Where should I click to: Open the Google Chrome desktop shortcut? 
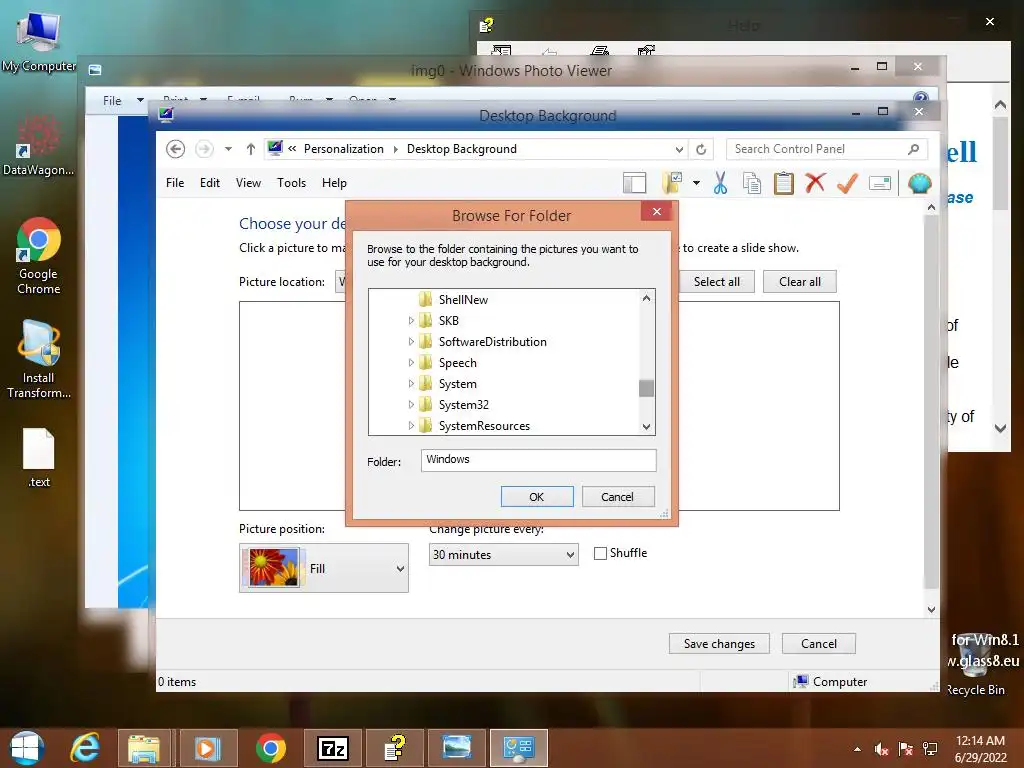coord(39,256)
